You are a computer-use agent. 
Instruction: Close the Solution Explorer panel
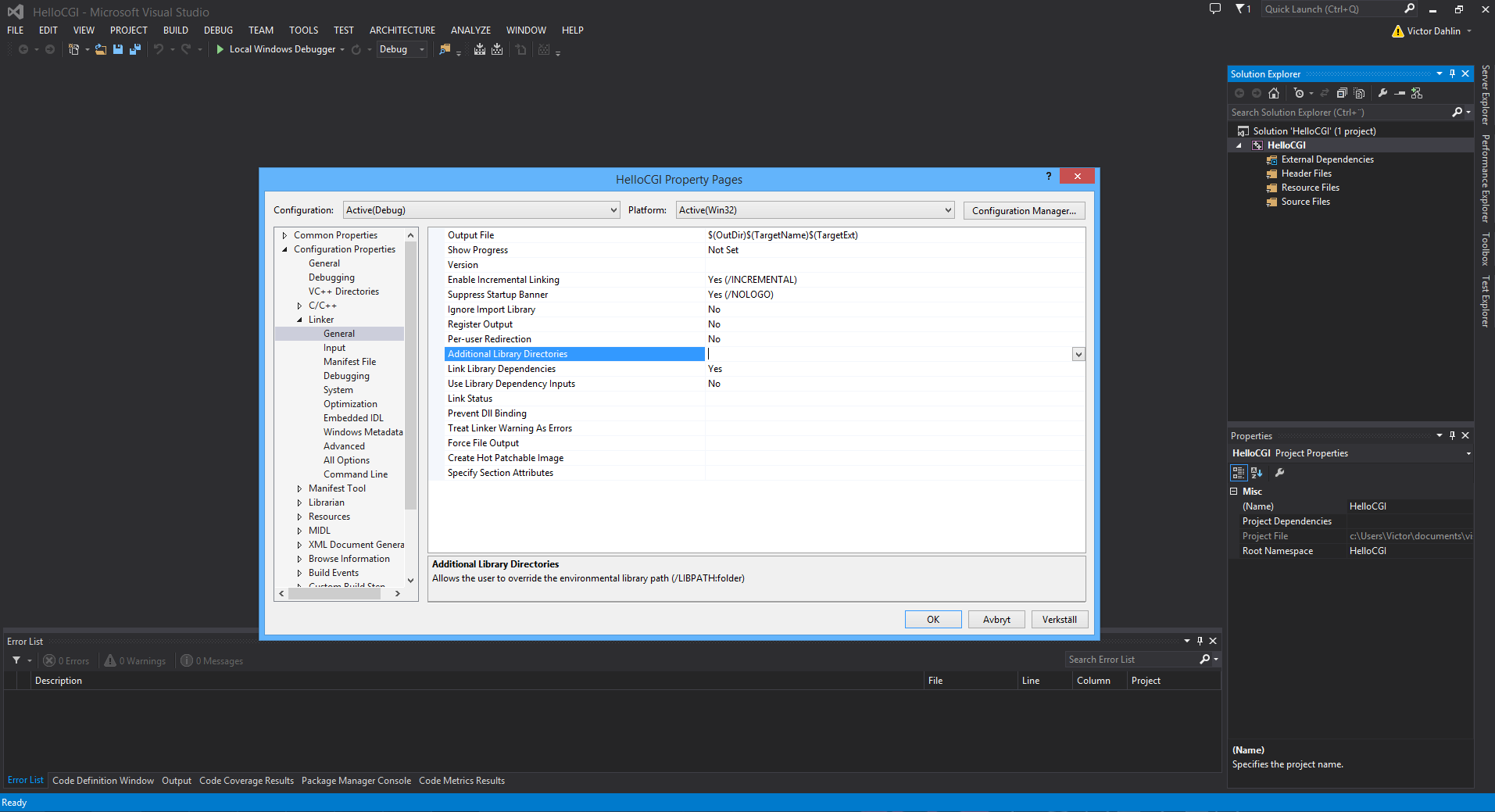tap(1465, 73)
